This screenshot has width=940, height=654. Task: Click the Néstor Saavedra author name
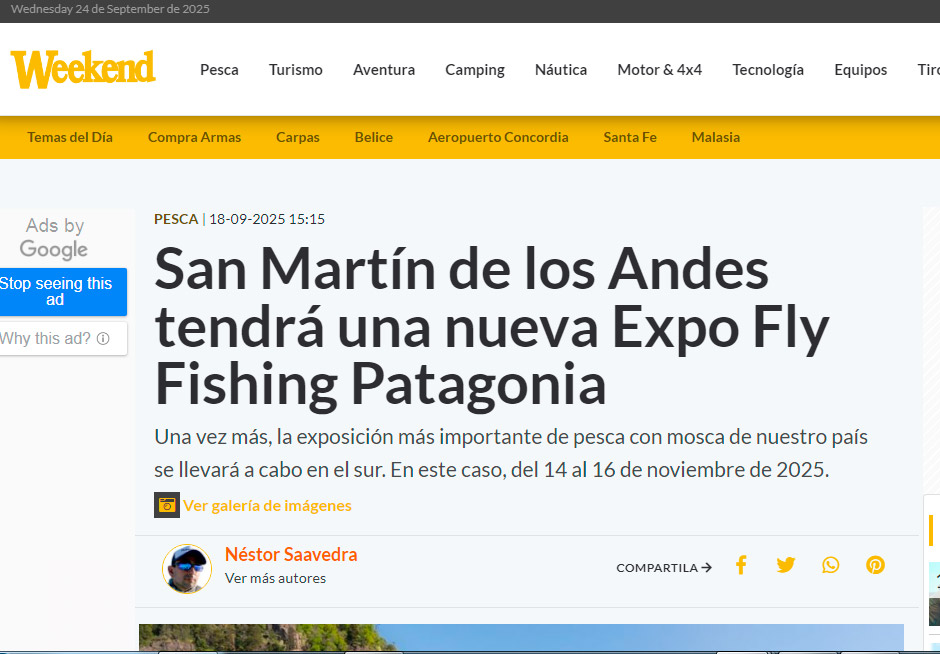tap(290, 554)
